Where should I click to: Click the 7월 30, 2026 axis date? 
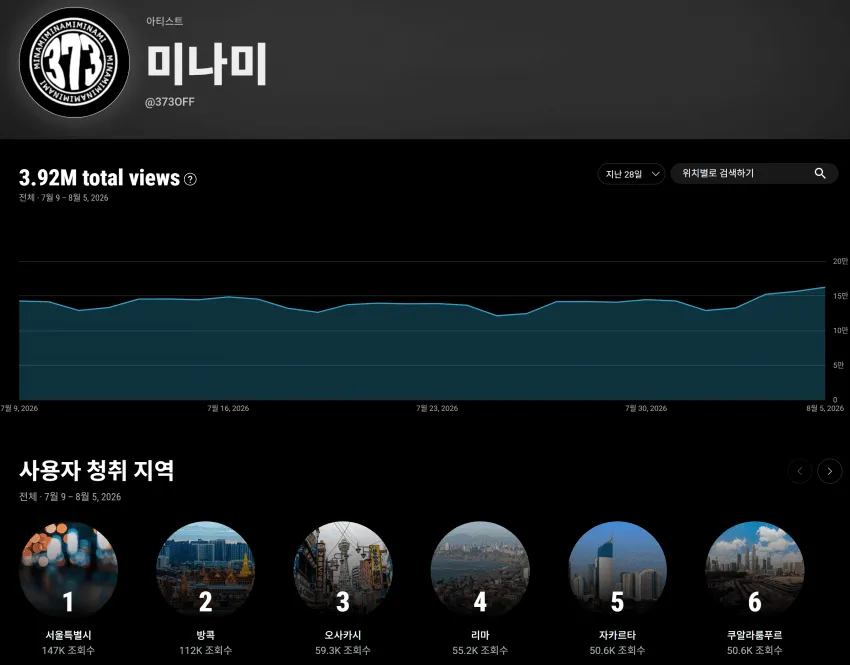click(646, 409)
